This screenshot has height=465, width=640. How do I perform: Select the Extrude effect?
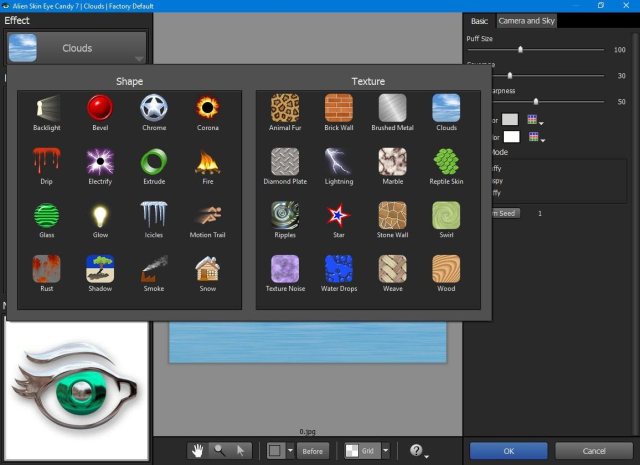(154, 162)
